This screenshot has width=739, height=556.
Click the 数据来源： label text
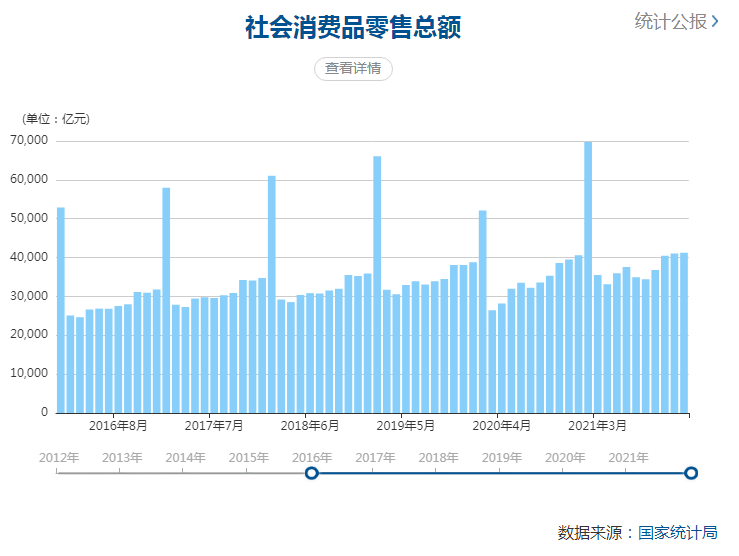(597, 533)
